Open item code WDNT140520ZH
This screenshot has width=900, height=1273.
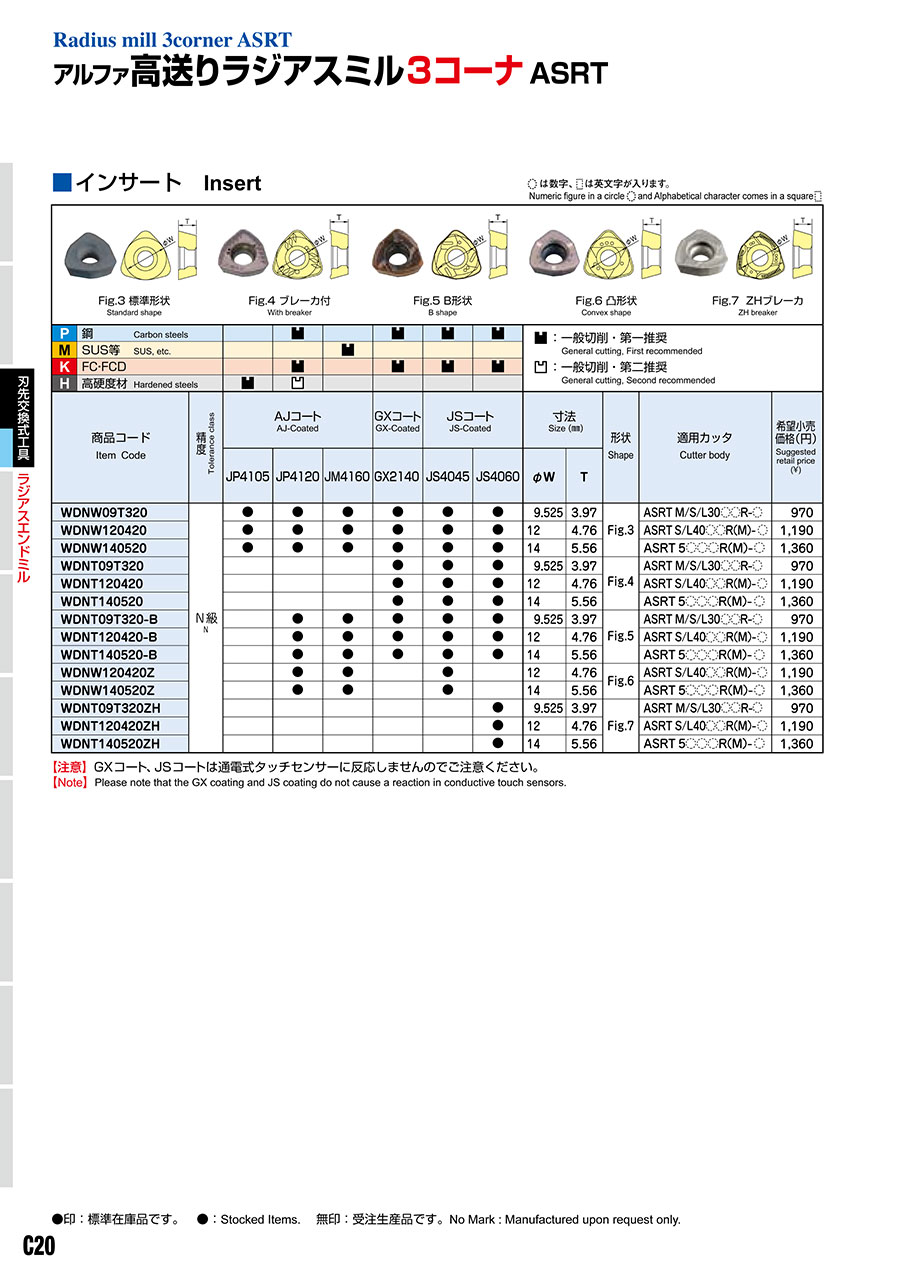pos(110,744)
